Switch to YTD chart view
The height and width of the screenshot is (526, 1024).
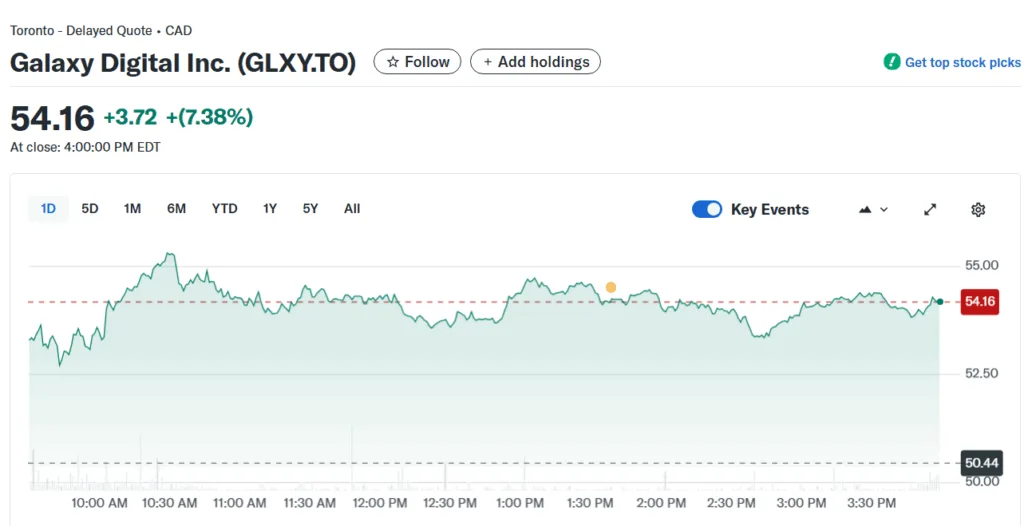click(225, 209)
